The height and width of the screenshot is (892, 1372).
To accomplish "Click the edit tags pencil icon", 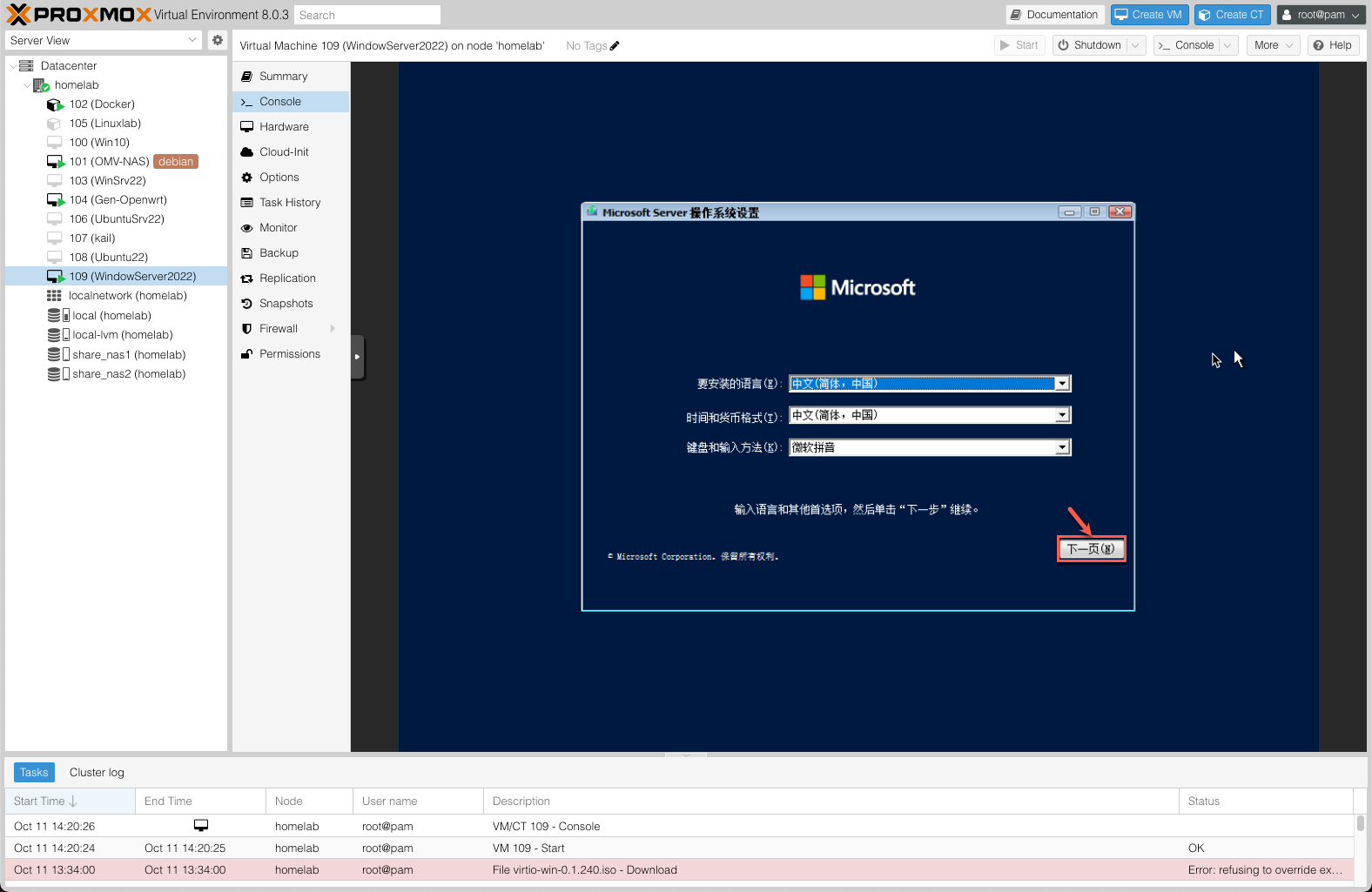I will click(615, 46).
